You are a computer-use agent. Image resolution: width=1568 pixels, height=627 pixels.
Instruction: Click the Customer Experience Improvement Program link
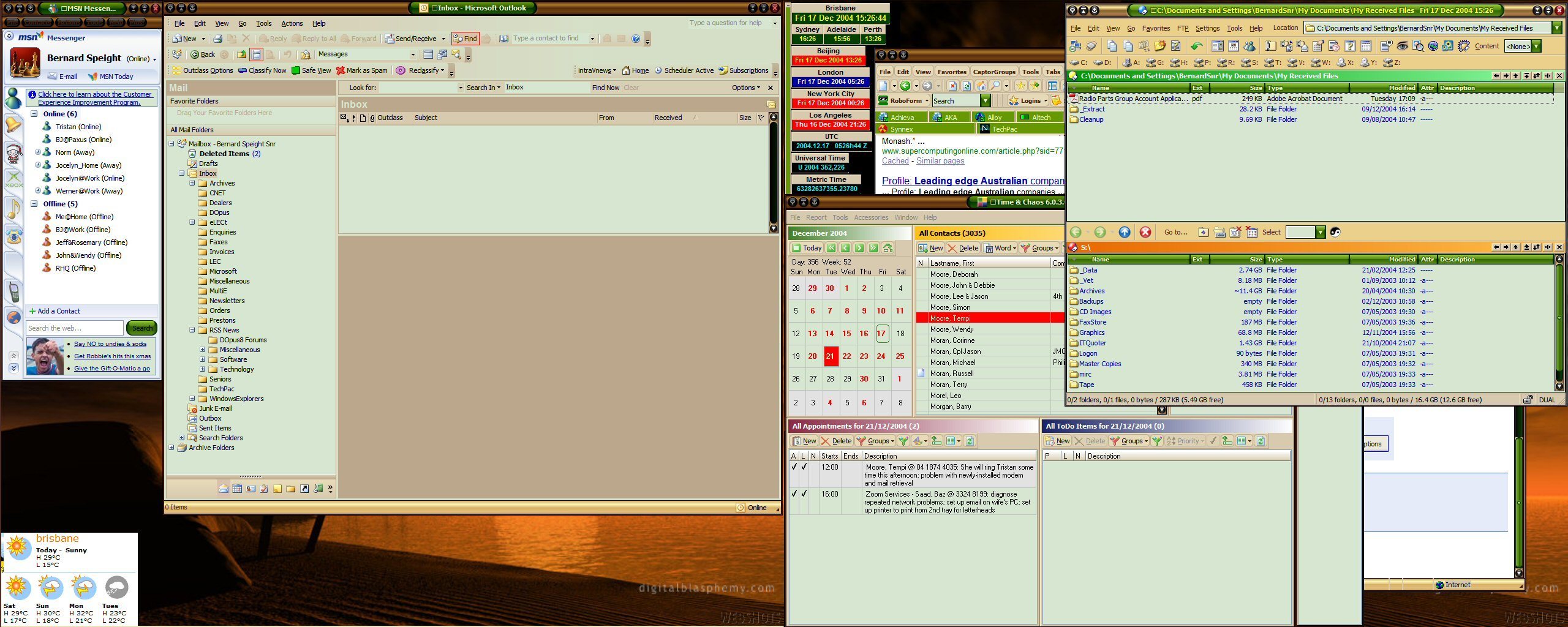94,98
